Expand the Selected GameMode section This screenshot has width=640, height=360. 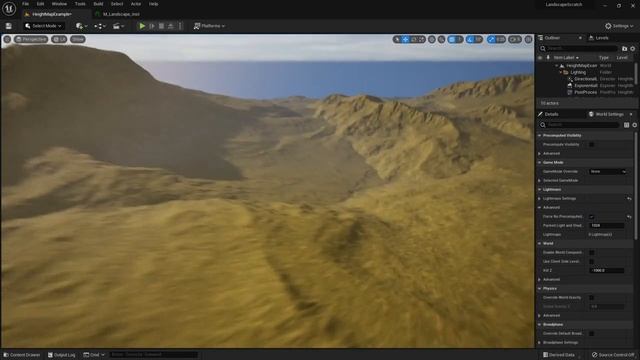(540, 180)
